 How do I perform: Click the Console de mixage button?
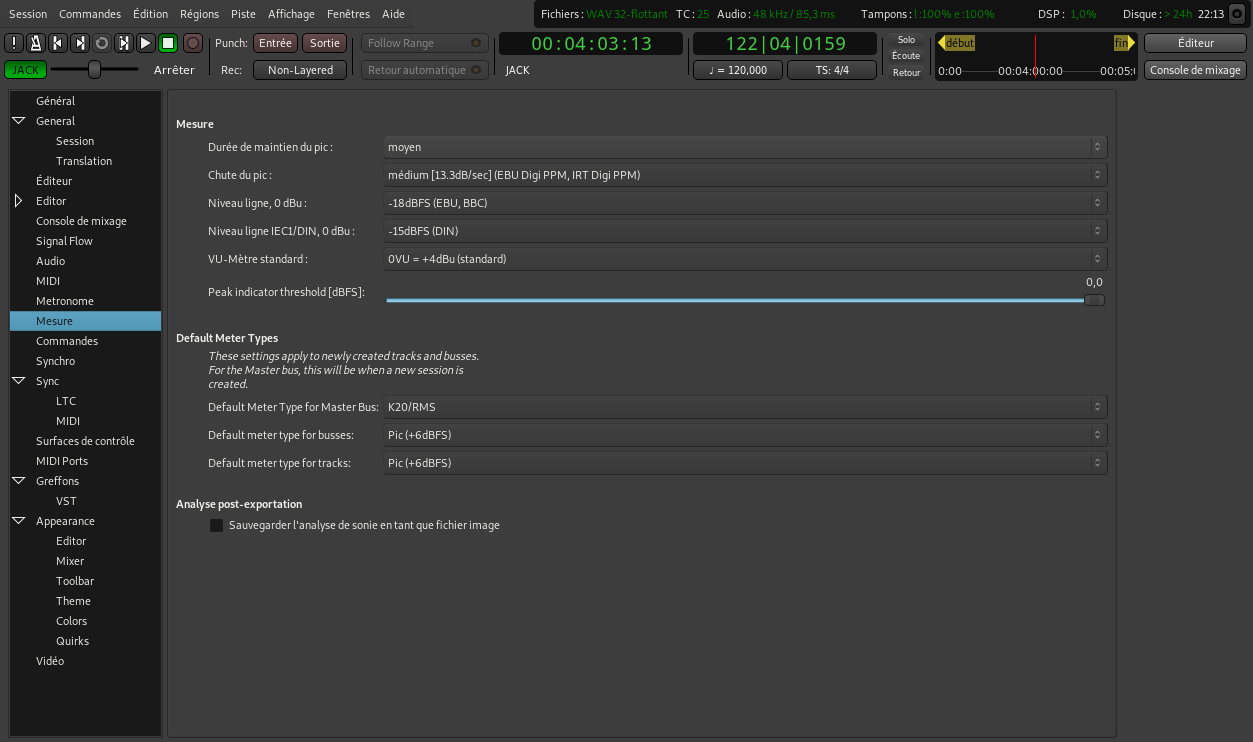1195,70
